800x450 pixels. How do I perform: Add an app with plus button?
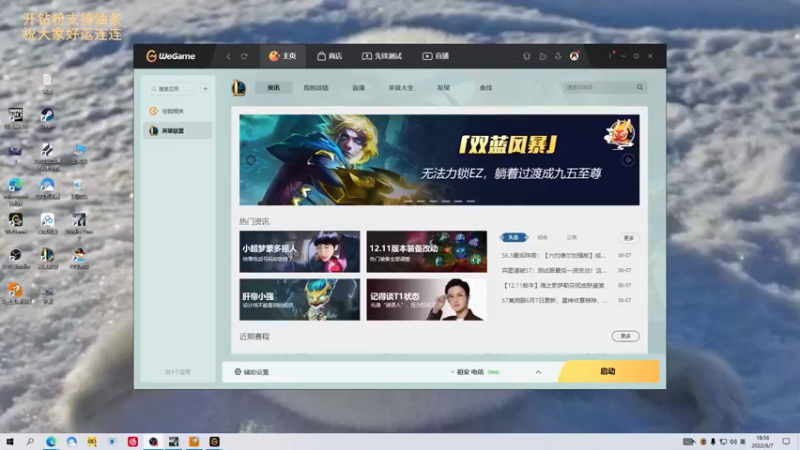pos(205,89)
